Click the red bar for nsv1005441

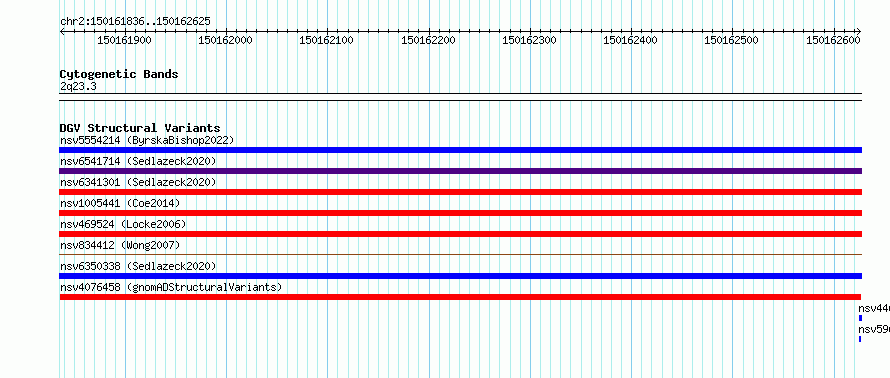point(461,213)
